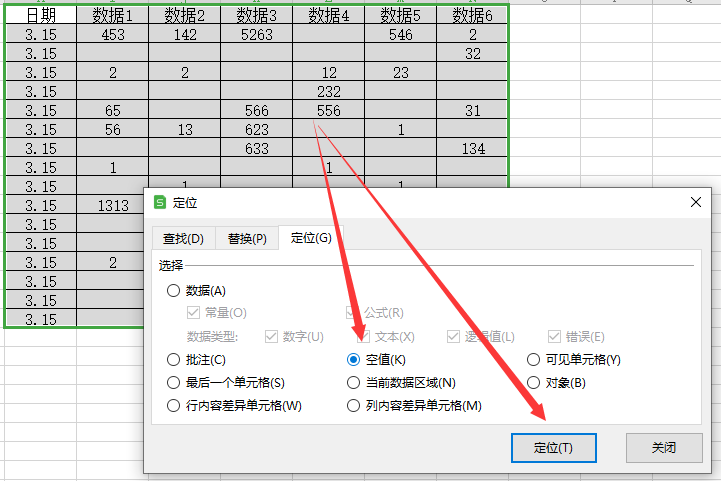This screenshot has width=721, height=481.
Task: Click the cell containing 56
Action: pyautogui.click(x=113, y=130)
